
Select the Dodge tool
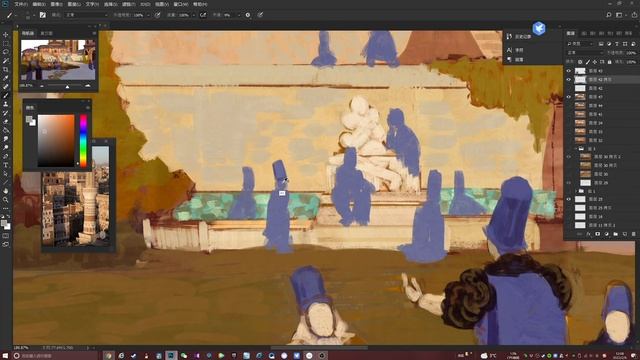tap(6, 148)
